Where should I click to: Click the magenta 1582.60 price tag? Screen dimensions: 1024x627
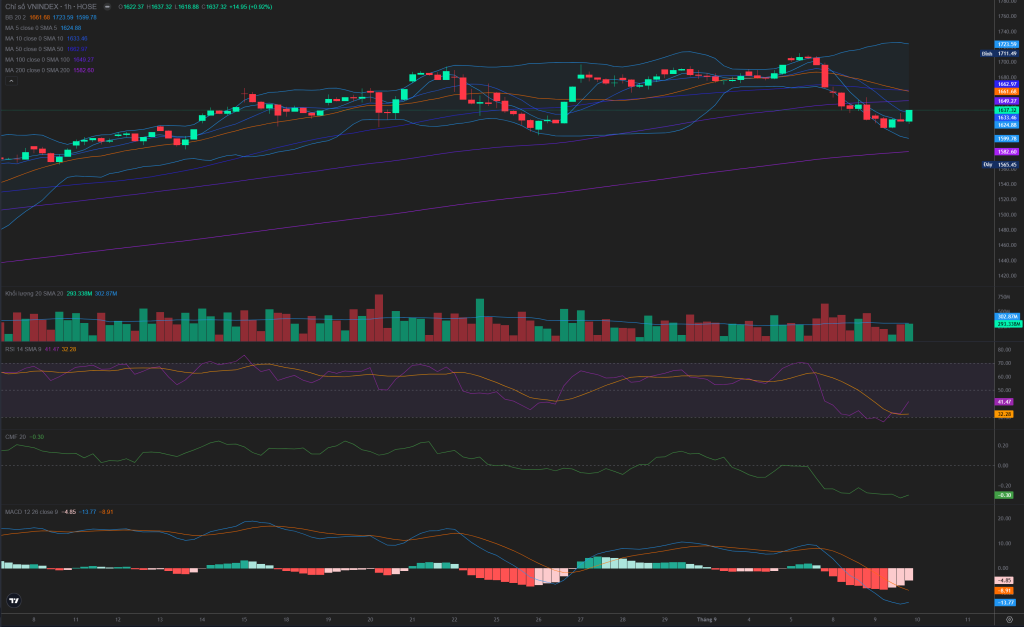(x=1006, y=152)
